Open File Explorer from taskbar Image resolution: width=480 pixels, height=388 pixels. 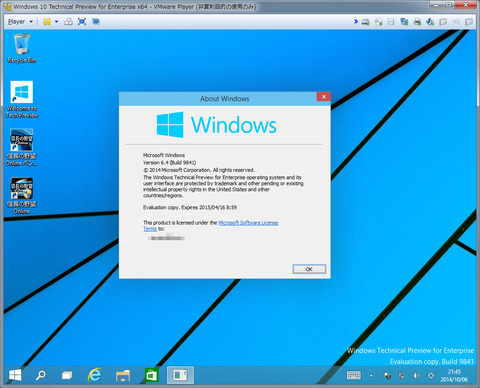123,375
